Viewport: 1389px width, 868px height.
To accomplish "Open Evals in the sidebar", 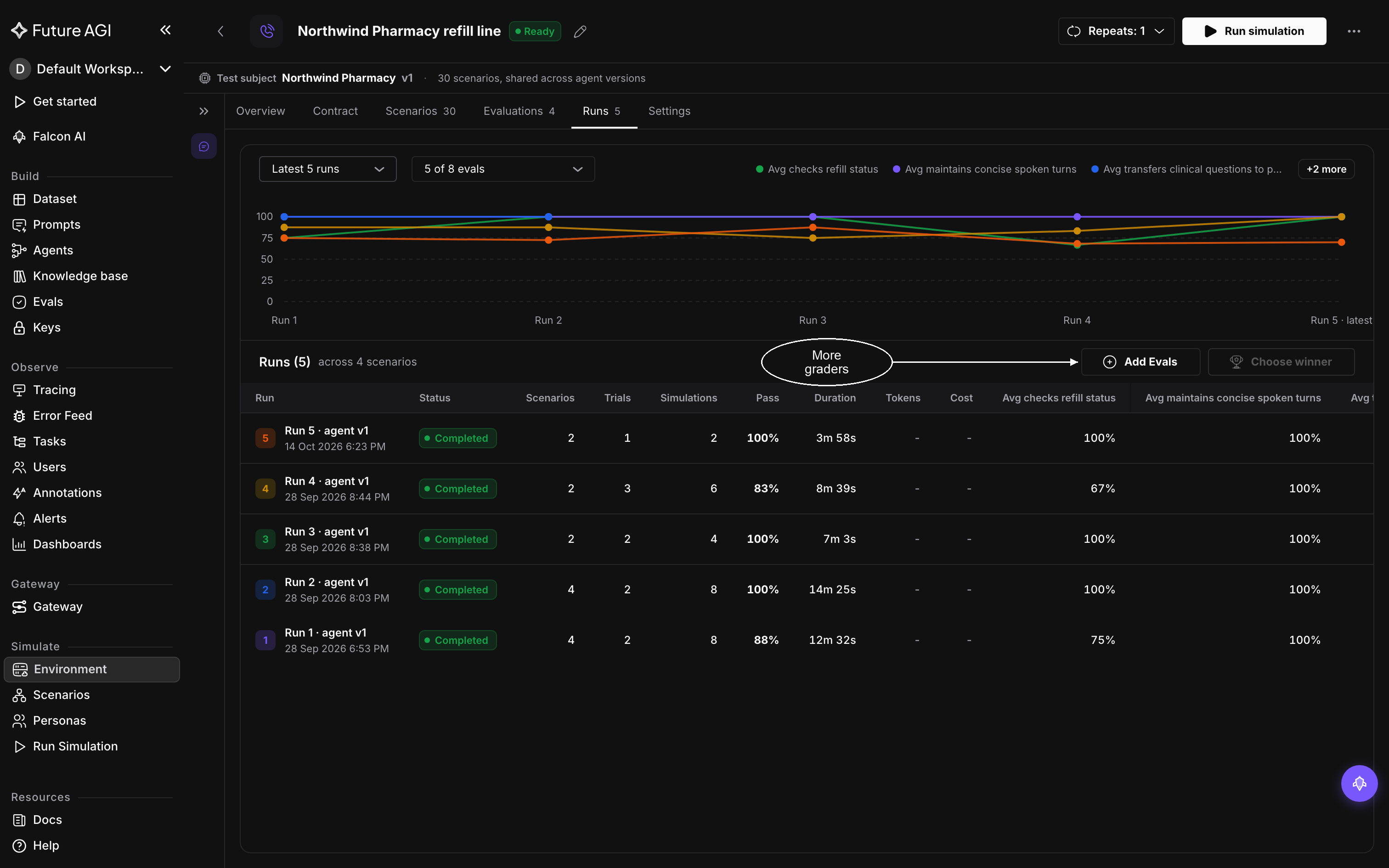I will point(48,302).
